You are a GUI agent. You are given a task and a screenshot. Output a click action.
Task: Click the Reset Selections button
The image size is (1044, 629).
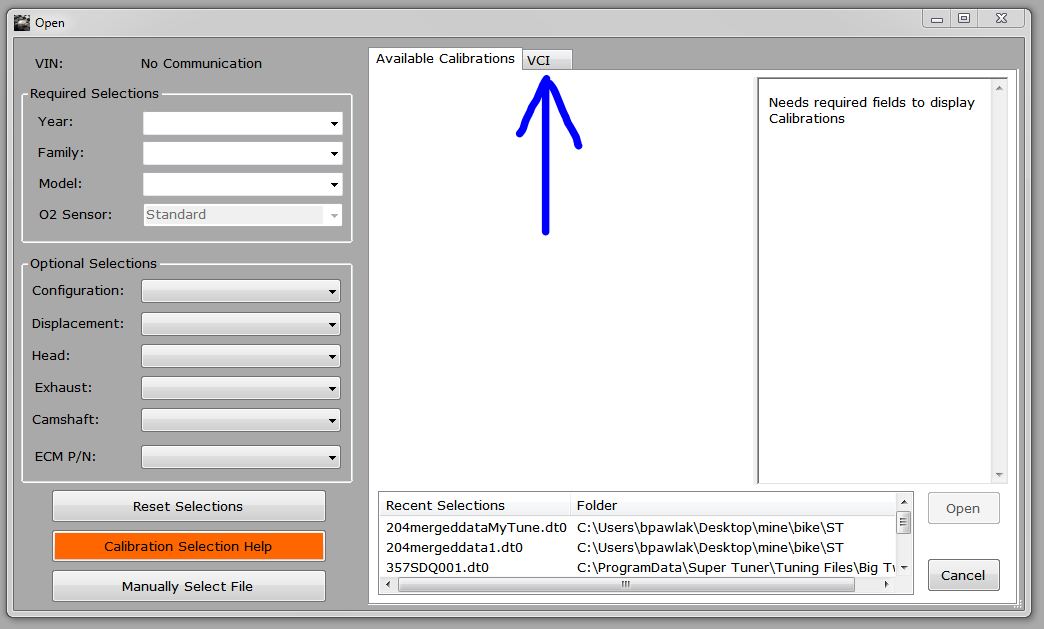188,506
